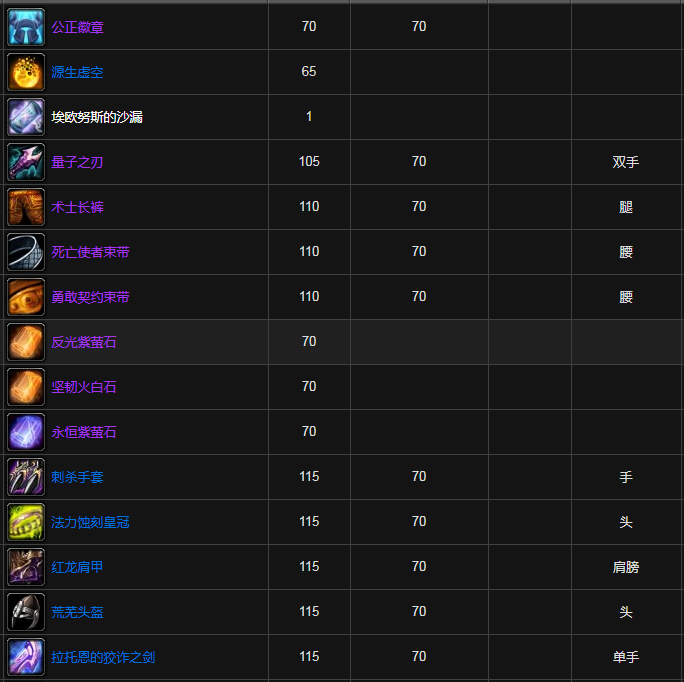The width and height of the screenshot is (684, 682).
Task: Select the 法力蚀刻皇冠 green crown icon
Action: point(26,522)
